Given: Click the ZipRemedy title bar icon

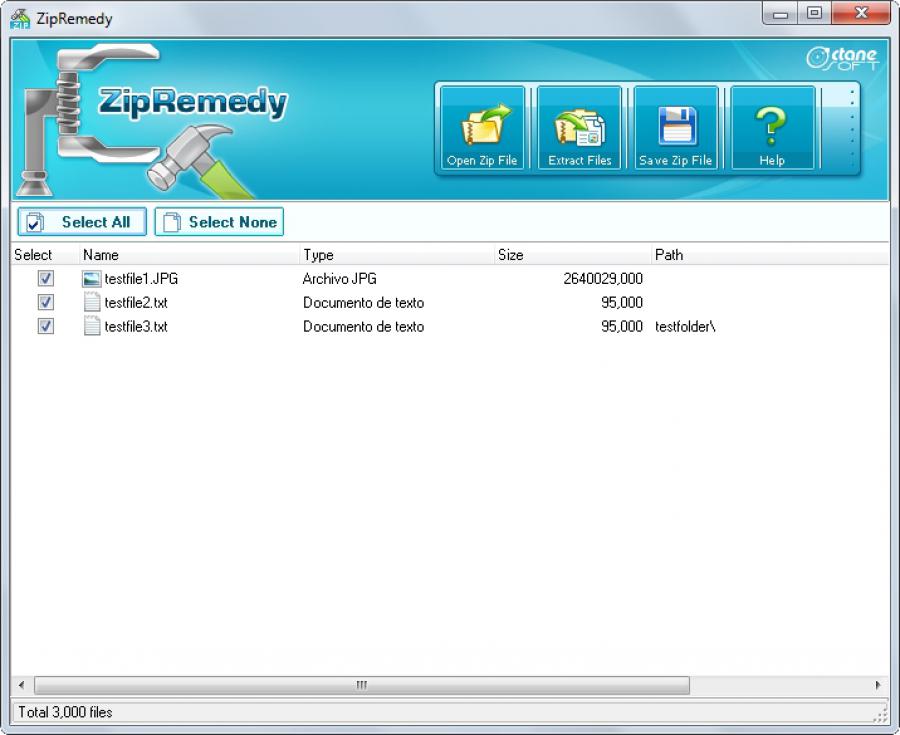Looking at the screenshot, I should tap(20, 19).
